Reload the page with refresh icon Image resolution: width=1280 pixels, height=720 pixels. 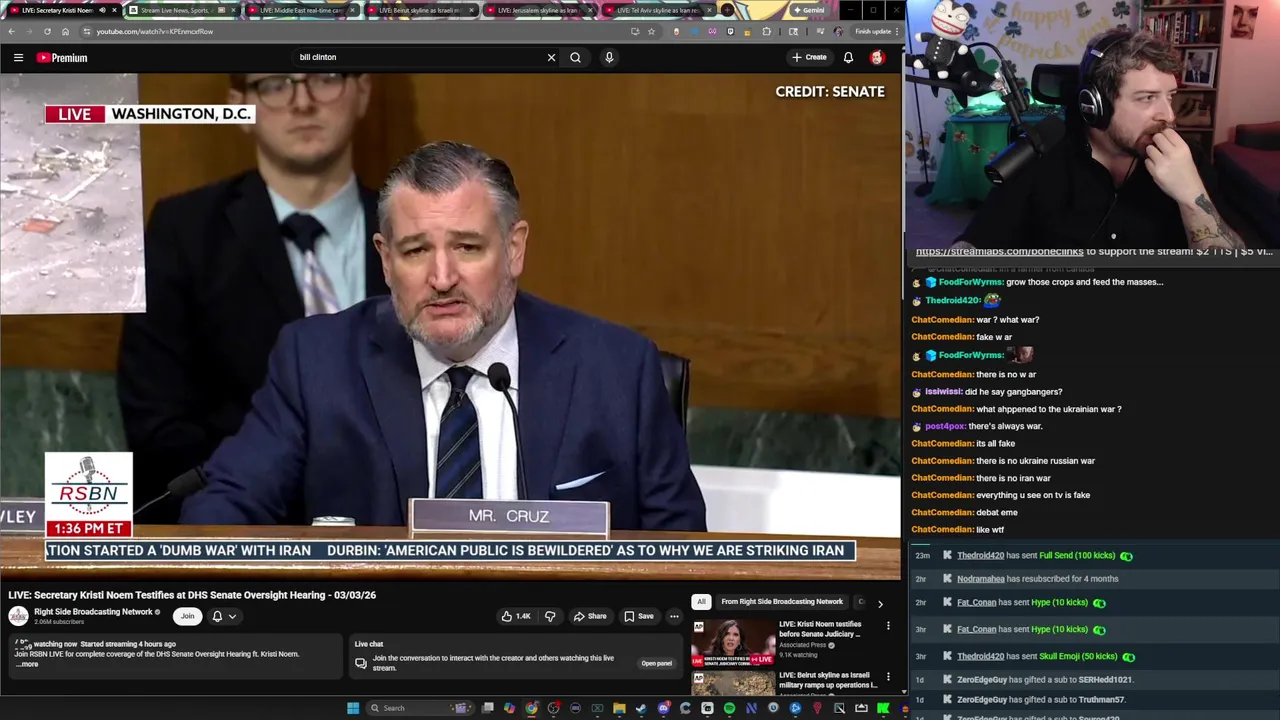click(x=47, y=31)
